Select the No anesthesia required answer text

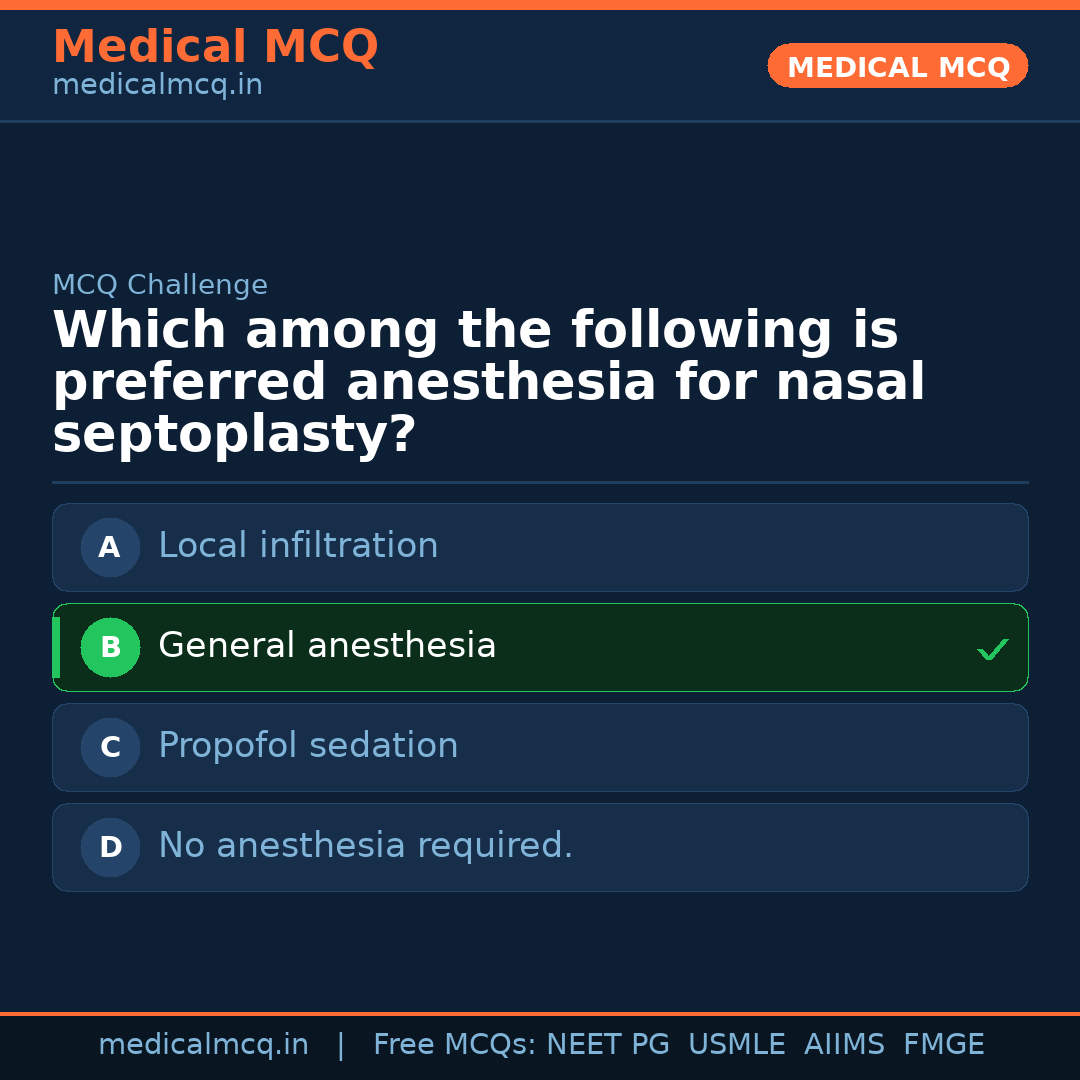pyautogui.click(x=365, y=846)
